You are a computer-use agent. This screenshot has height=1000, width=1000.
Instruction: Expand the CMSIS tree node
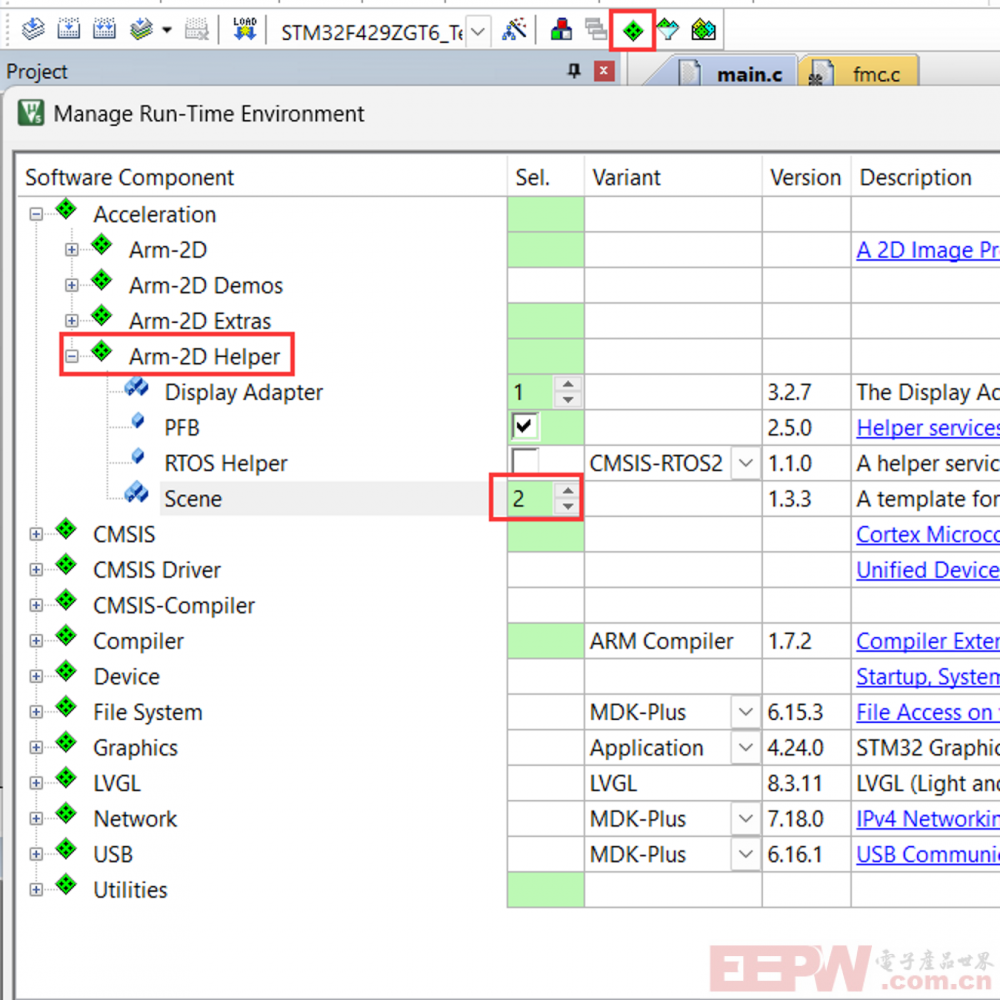point(36,534)
